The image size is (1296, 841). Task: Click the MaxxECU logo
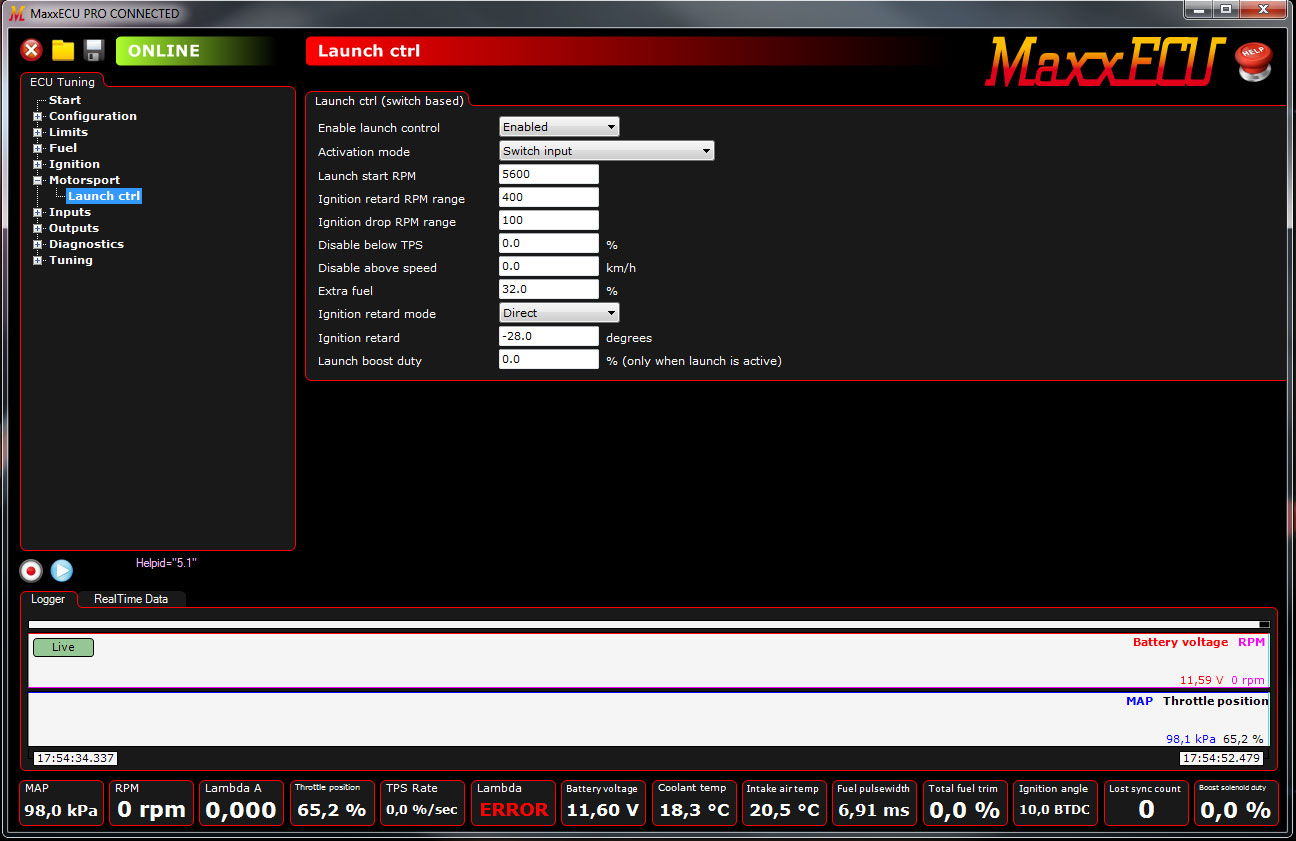tap(1106, 62)
